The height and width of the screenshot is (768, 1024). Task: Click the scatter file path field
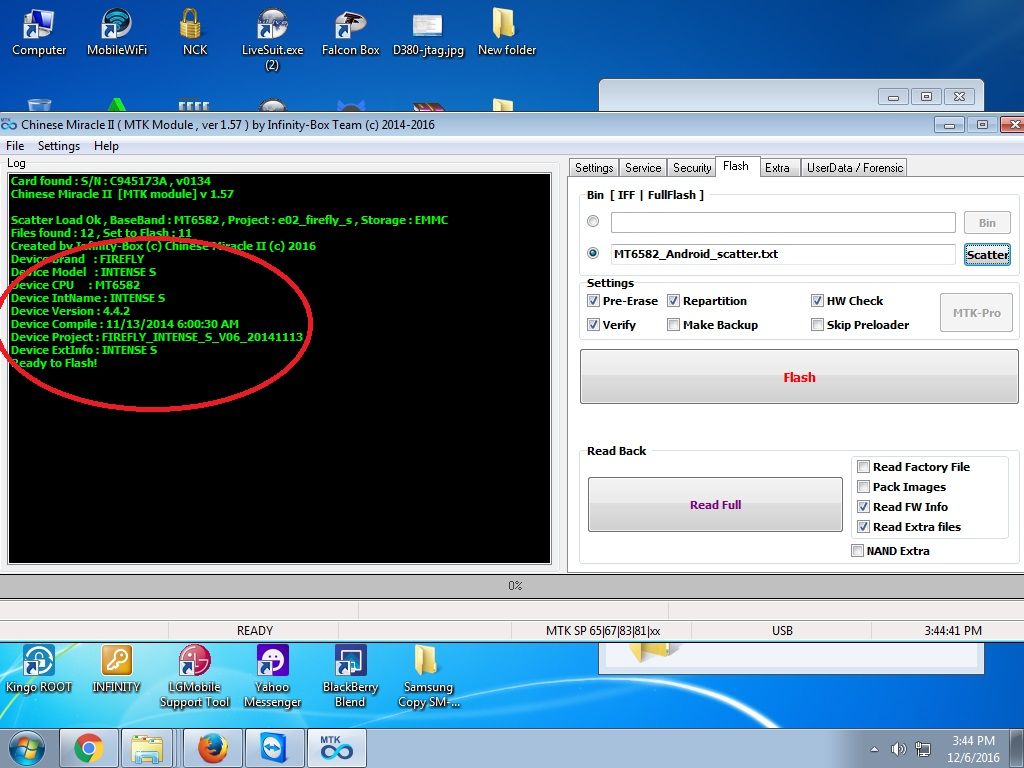pyautogui.click(x=783, y=254)
